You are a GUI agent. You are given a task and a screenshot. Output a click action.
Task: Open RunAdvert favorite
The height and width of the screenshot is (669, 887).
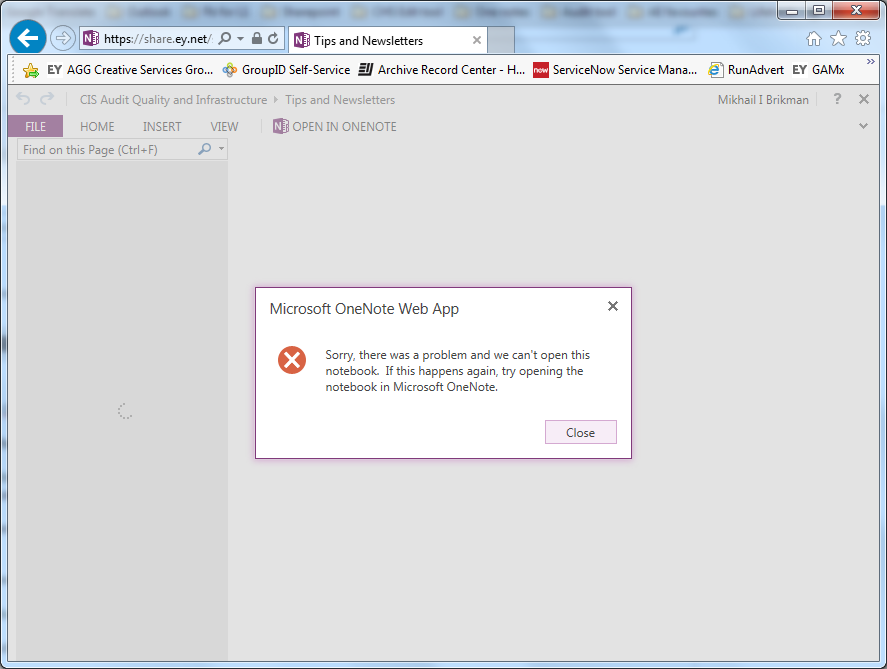point(746,70)
